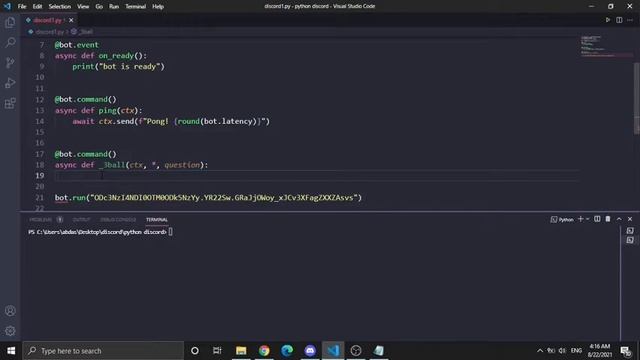
Task: Switch to the Problems panel tab
Action: coord(40,220)
